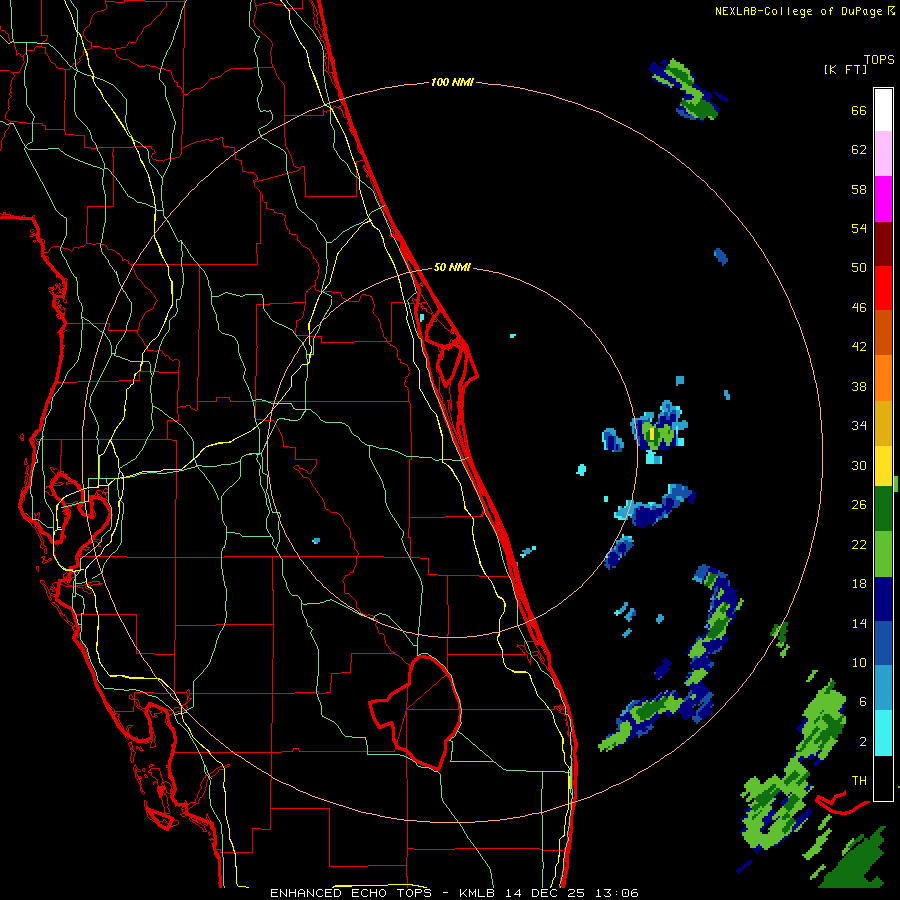This screenshot has width=900, height=900.
Task: Click the "50" legend value
Action: (859, 269)
